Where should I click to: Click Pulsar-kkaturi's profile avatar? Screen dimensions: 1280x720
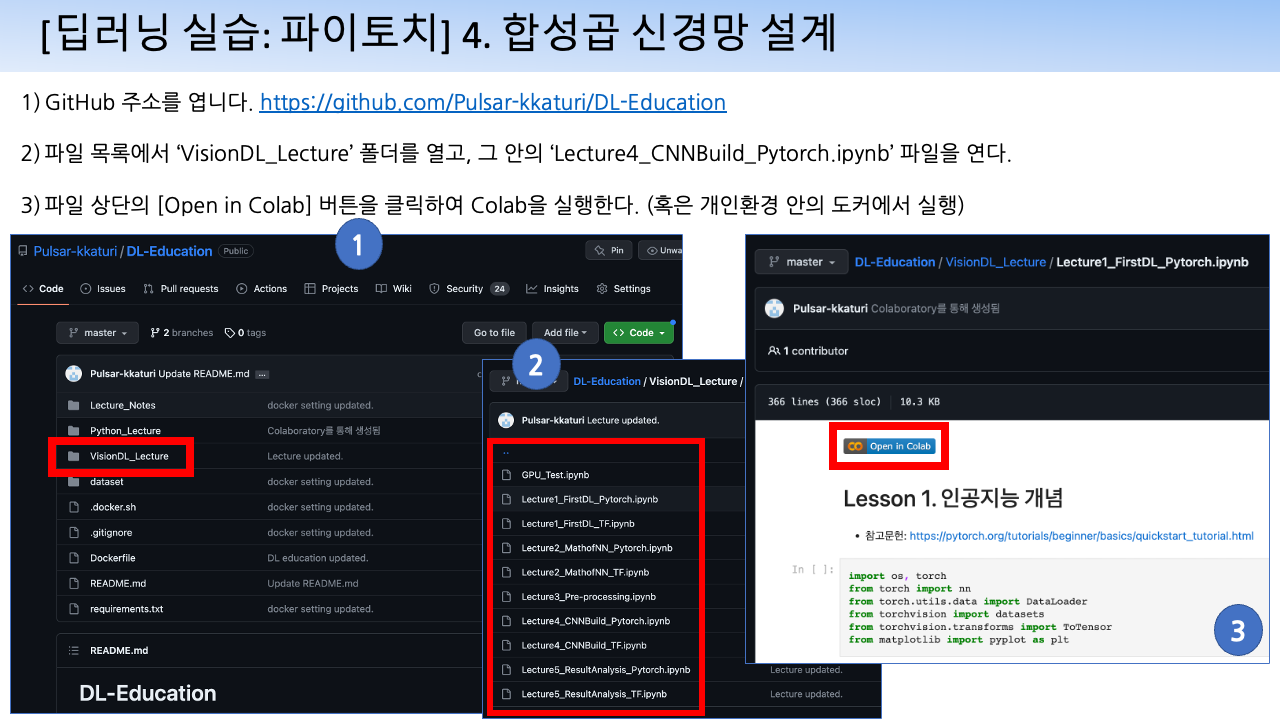click(72, 372)
